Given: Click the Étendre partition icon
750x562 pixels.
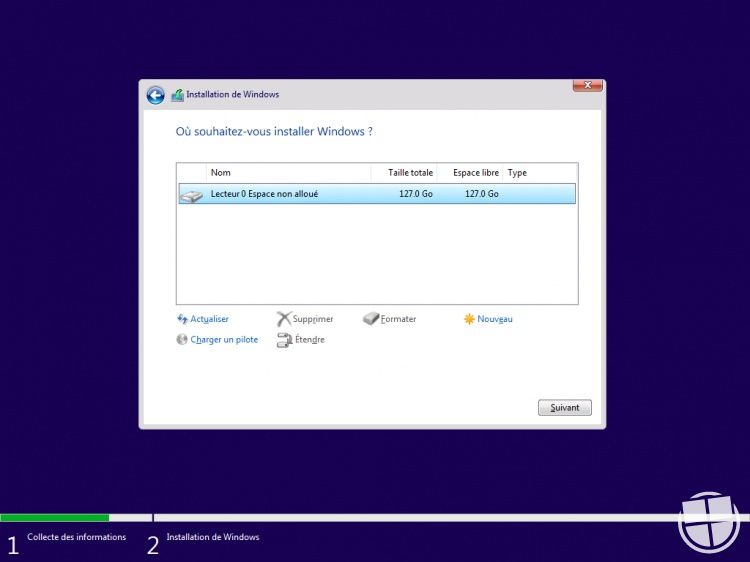Looking at the screenshot, I should (x=284, y=340).
